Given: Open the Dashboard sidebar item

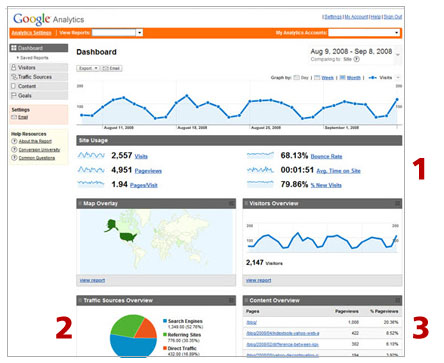Looking at the screenshot, I should click(39, 48).
